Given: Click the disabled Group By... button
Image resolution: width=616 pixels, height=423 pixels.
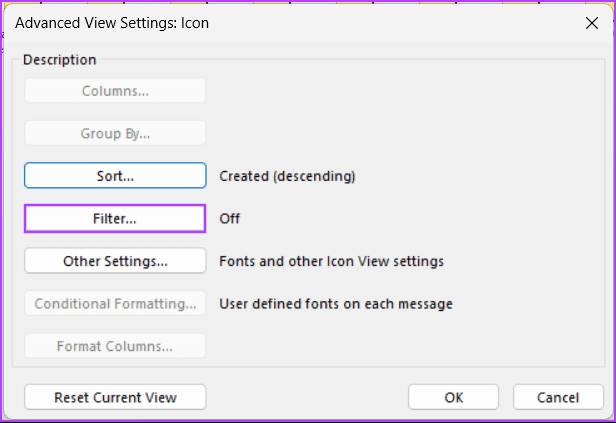Looking at the screenshot, I should pos(115,133).
